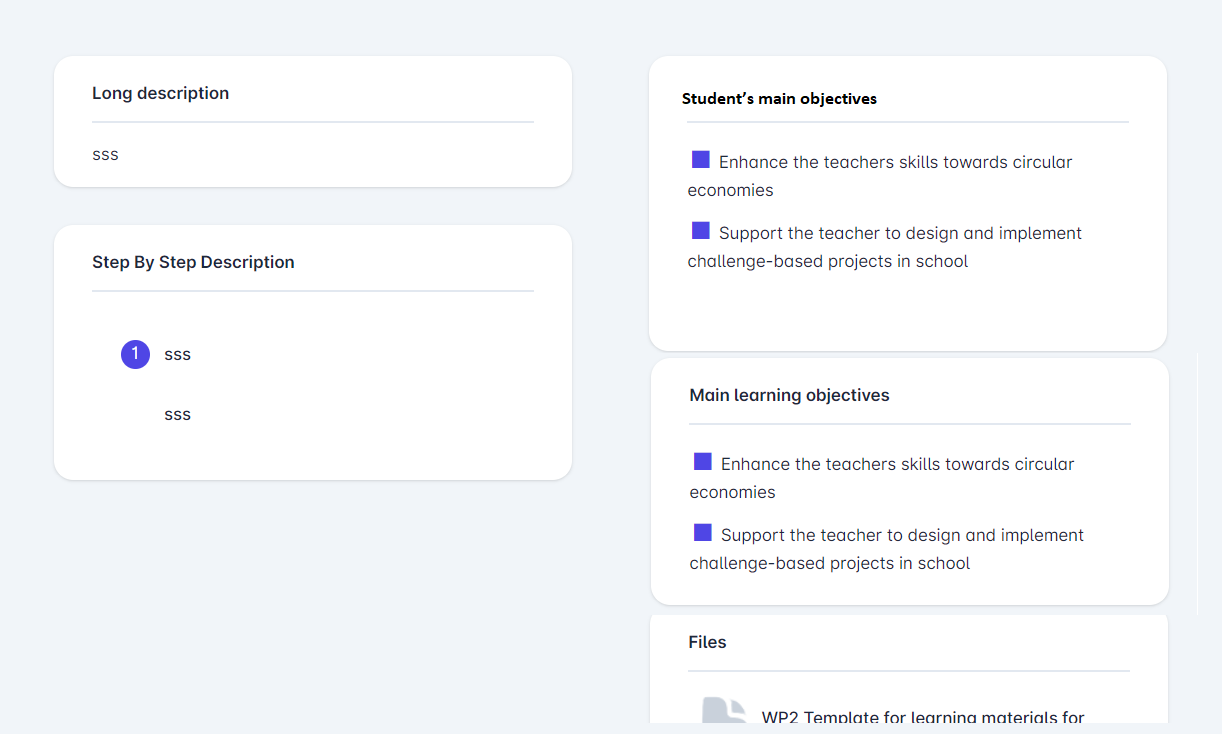Click the sss text under Long description
This screenshot has height=734, width=1222.
point(105,154)
